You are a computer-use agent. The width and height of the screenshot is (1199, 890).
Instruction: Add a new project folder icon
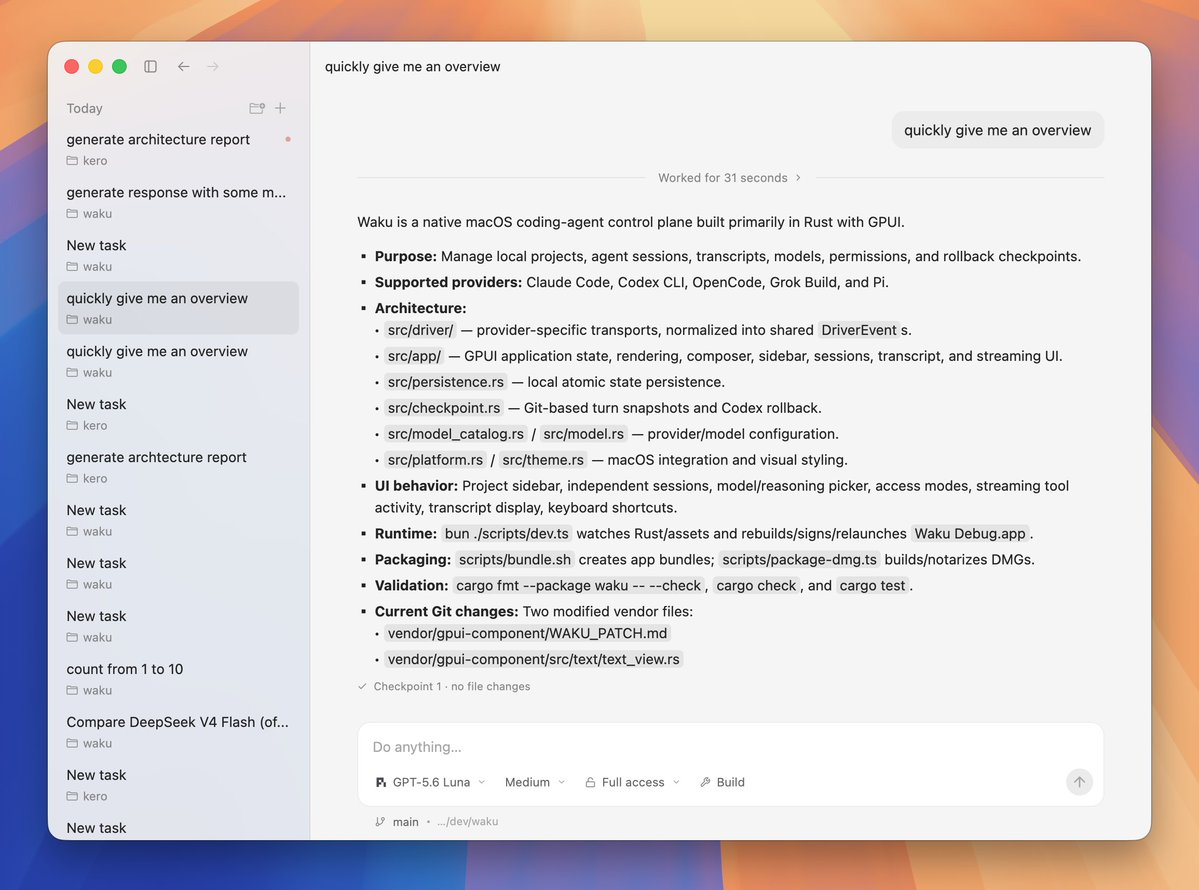click(257, 109)
